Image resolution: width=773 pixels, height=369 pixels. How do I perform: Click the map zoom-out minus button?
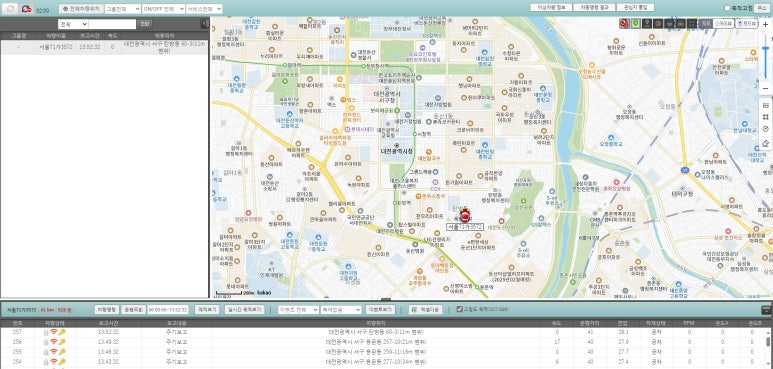765,88
